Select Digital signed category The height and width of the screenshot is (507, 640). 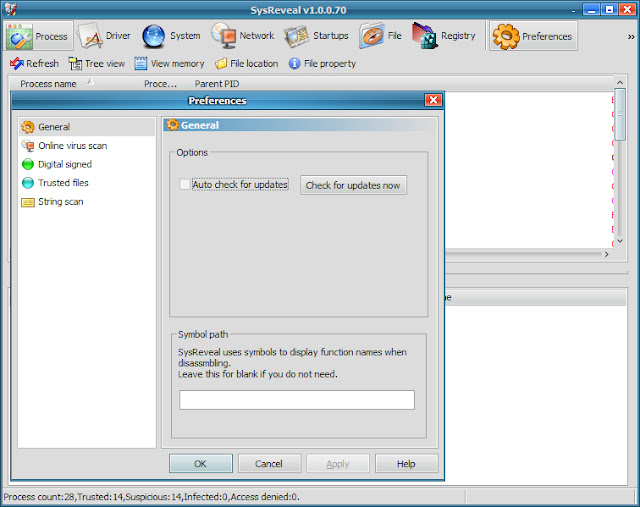click(87, 164)
